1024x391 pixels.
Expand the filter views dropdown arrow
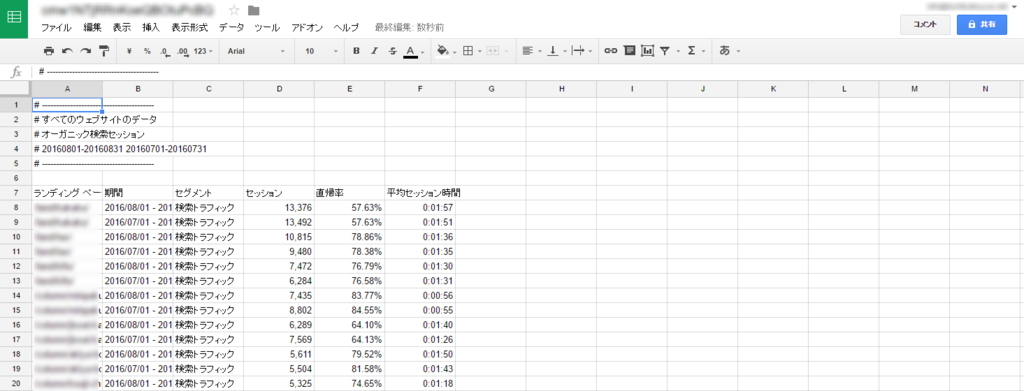[678, 51]
